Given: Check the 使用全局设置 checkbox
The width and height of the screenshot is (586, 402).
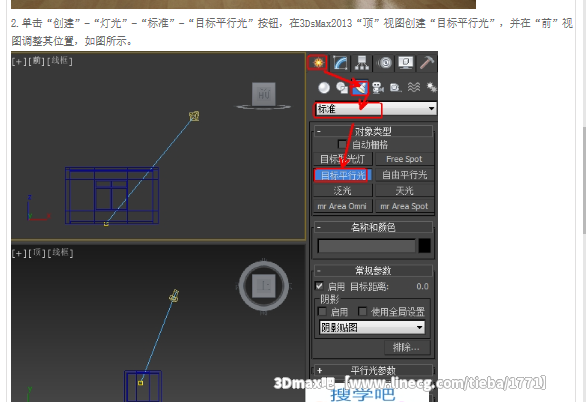Looking at the screenshot, I should 362,311.
